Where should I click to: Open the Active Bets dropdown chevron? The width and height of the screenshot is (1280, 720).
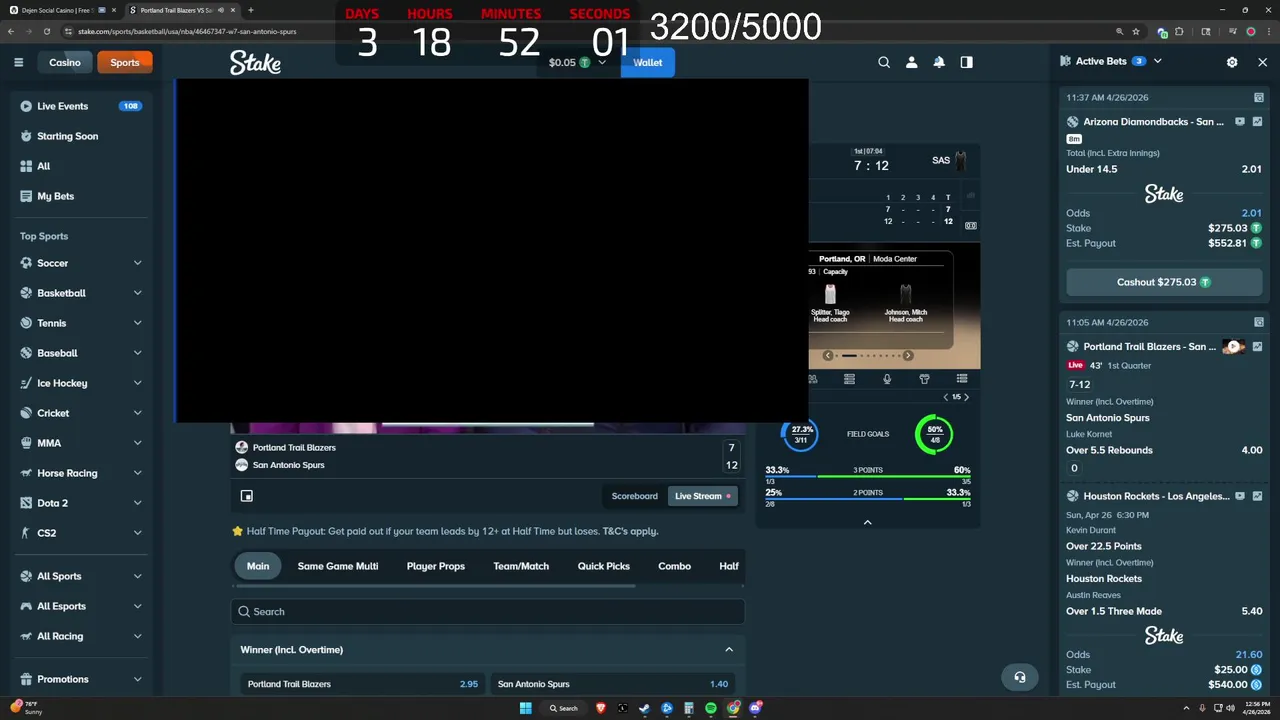1158,61
